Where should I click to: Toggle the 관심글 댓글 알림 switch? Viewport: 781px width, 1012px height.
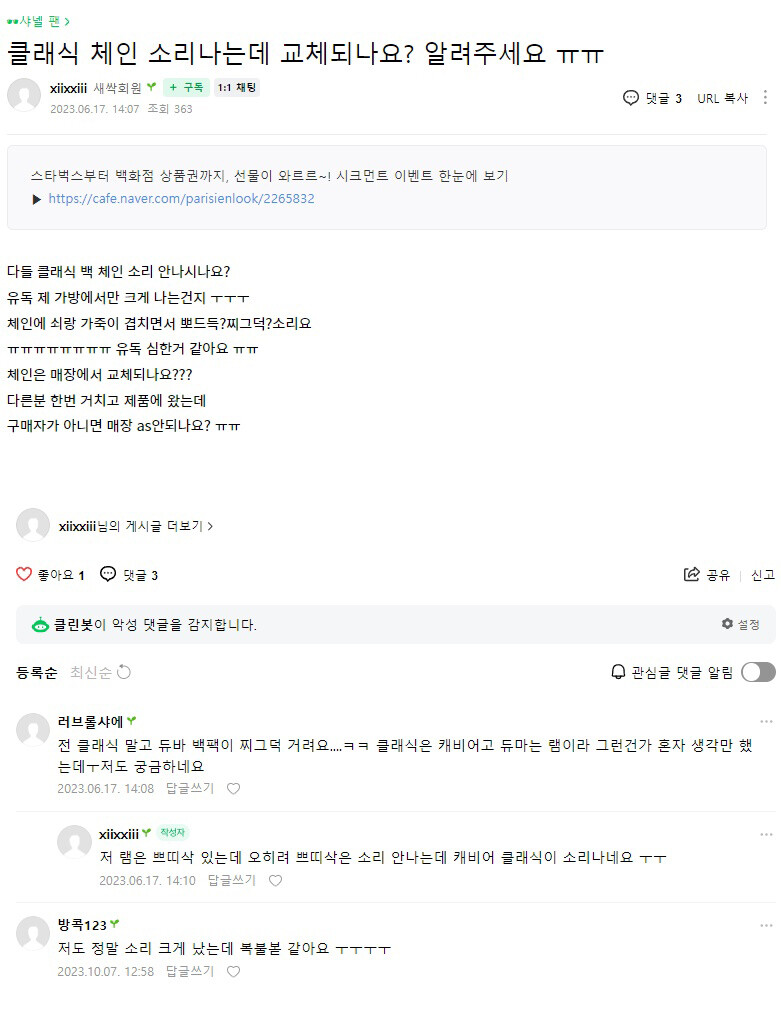pyautogui.click(x=758, y=672)
